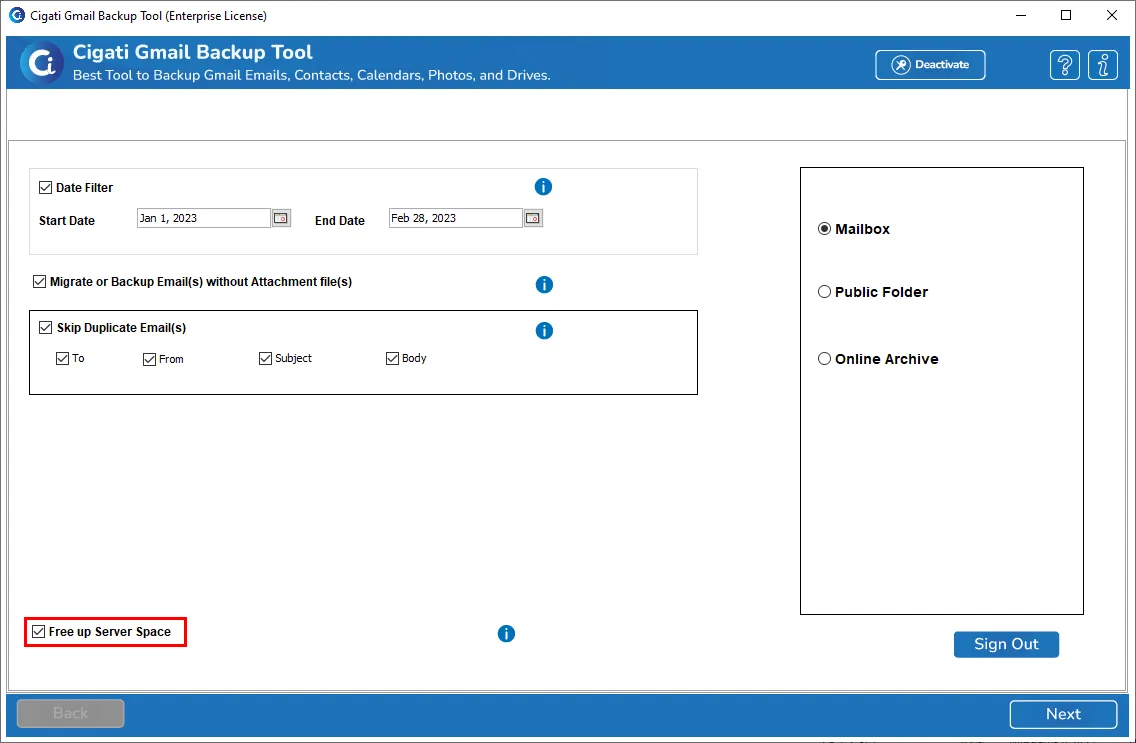This screenshot has width=1136, height=743.
Task: Open the help question mark icon
Action: (1064, 65)
